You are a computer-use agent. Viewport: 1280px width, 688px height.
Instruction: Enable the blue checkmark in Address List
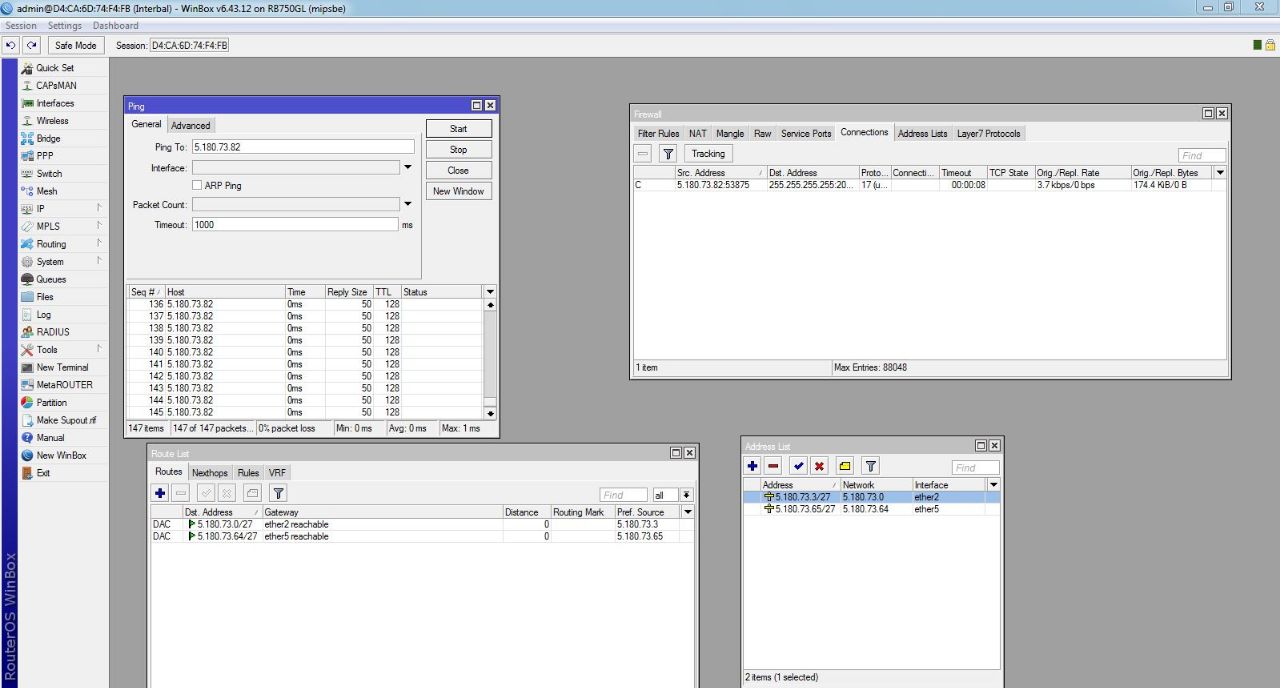(798, 466)
